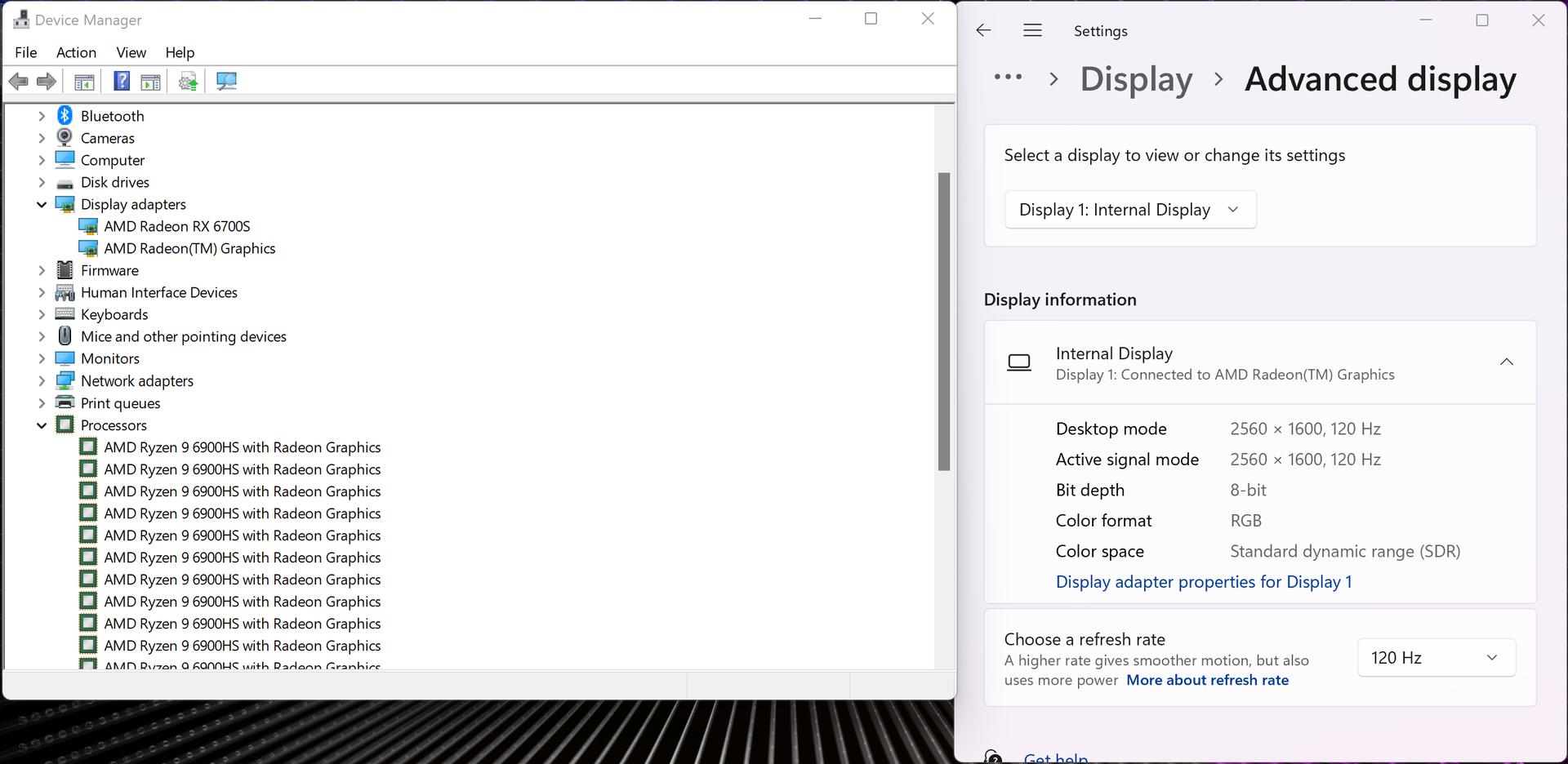Viewport: 1568px width, 764px height.
Task: Click the Monitors category icon
Action: pos(65,358)
